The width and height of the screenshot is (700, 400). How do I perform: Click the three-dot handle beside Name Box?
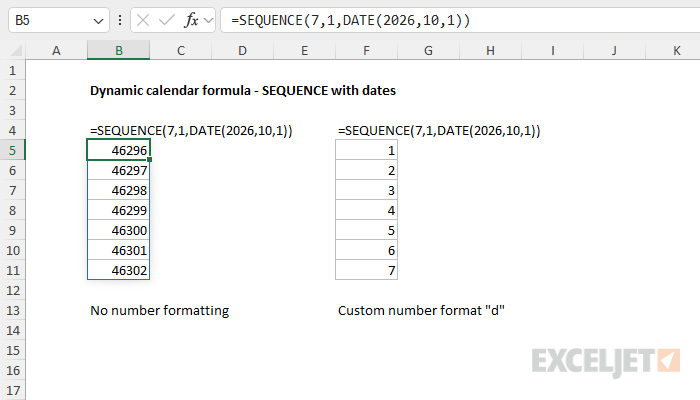(x=120, y=20)
